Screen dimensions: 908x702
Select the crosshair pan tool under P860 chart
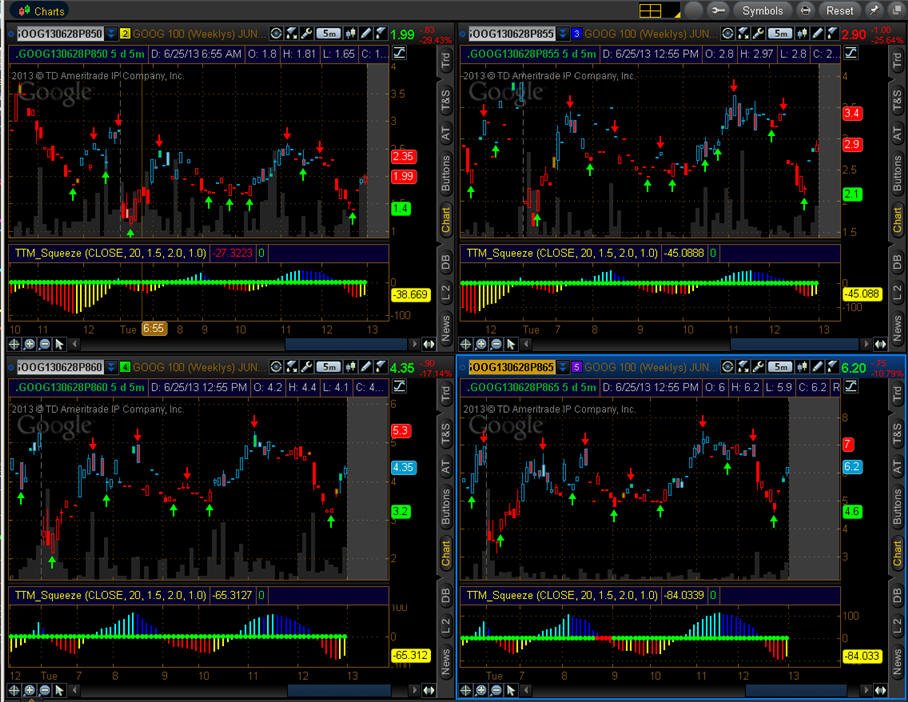tap(14, 690)
